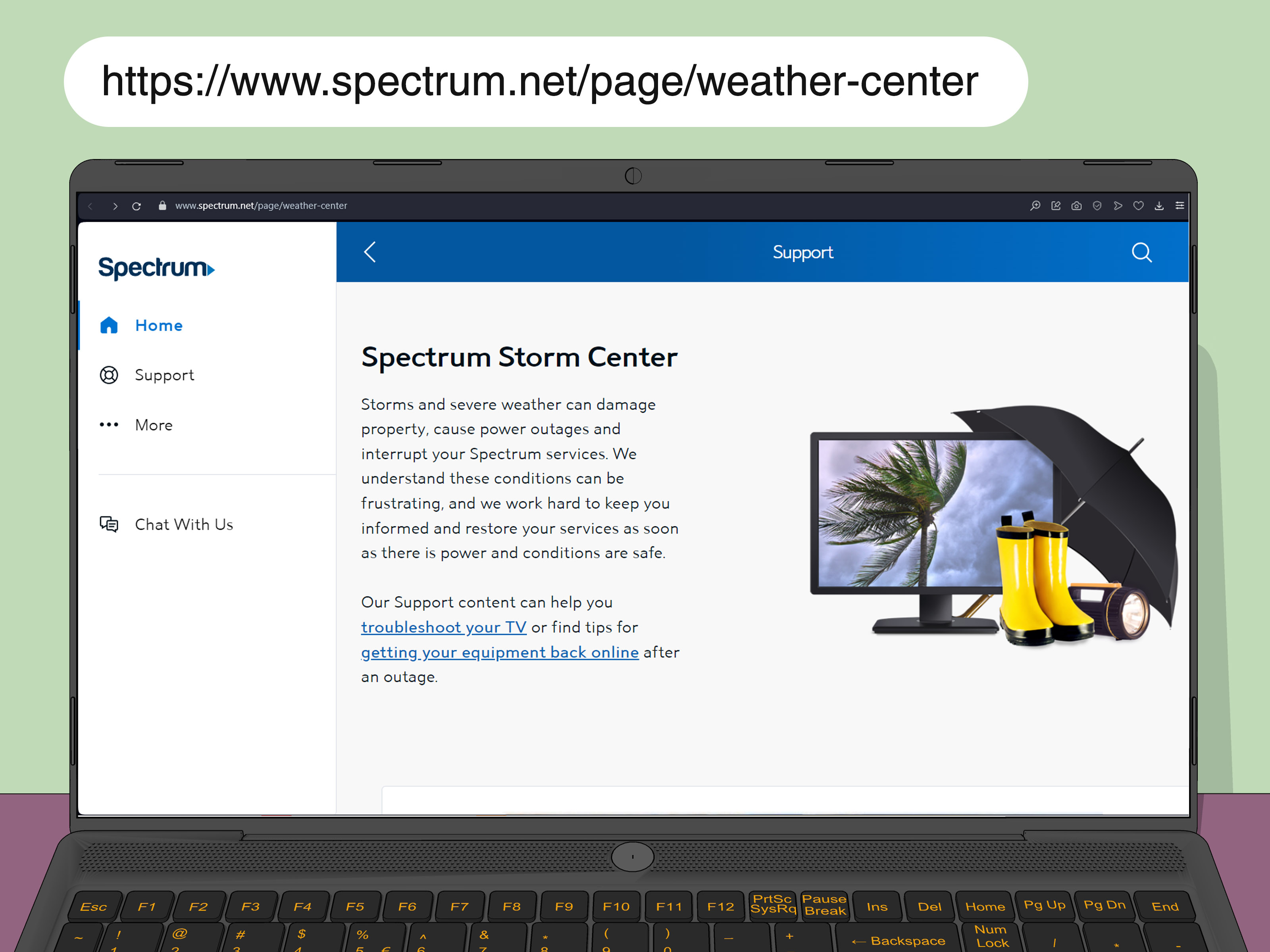Viewport: 1270px width, 952px height.
Task: Open "getting your equipment back online" link
Action: [x=499, y=652]
